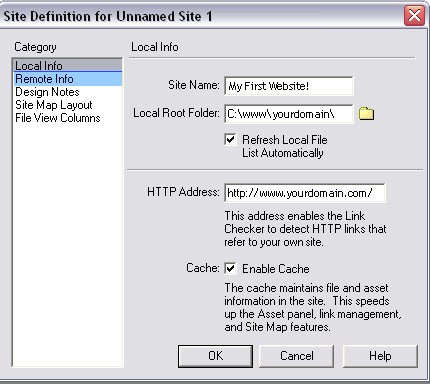The height and width of the screenshot is (384, 430).
Task: Click the HTTP Address input box
Action: pyautogui.click(x=305, y=193)
